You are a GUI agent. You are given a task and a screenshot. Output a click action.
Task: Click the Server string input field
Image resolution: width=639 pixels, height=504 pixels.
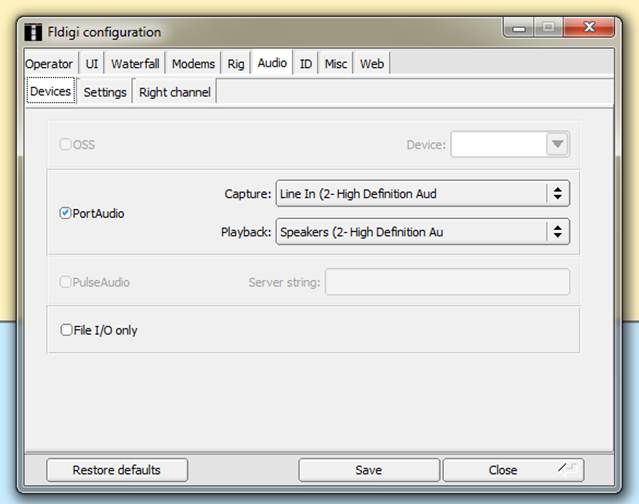click(x=447, y=282)
